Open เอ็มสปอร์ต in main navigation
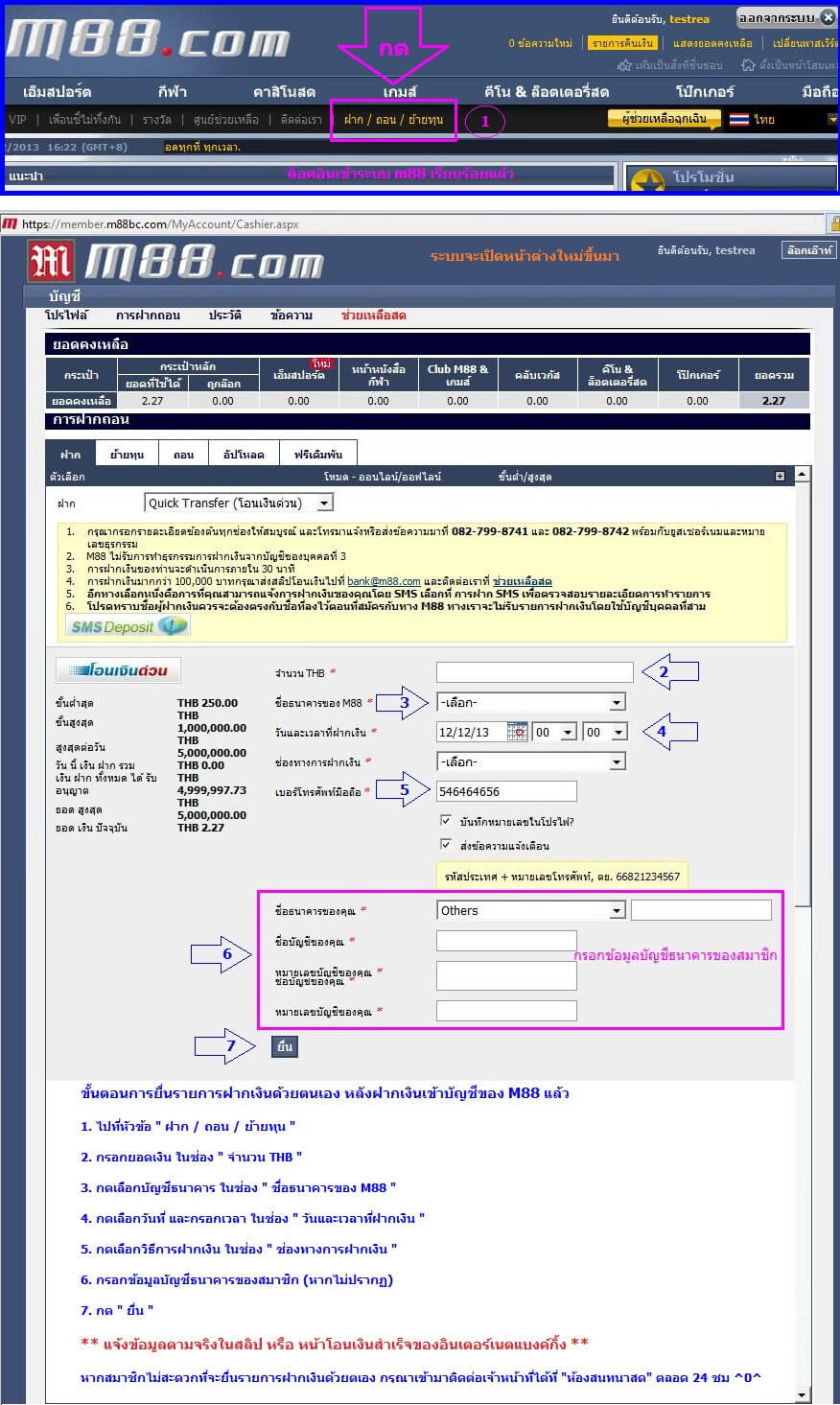This screenshot has width=840, height=1405. coord(58,91)
